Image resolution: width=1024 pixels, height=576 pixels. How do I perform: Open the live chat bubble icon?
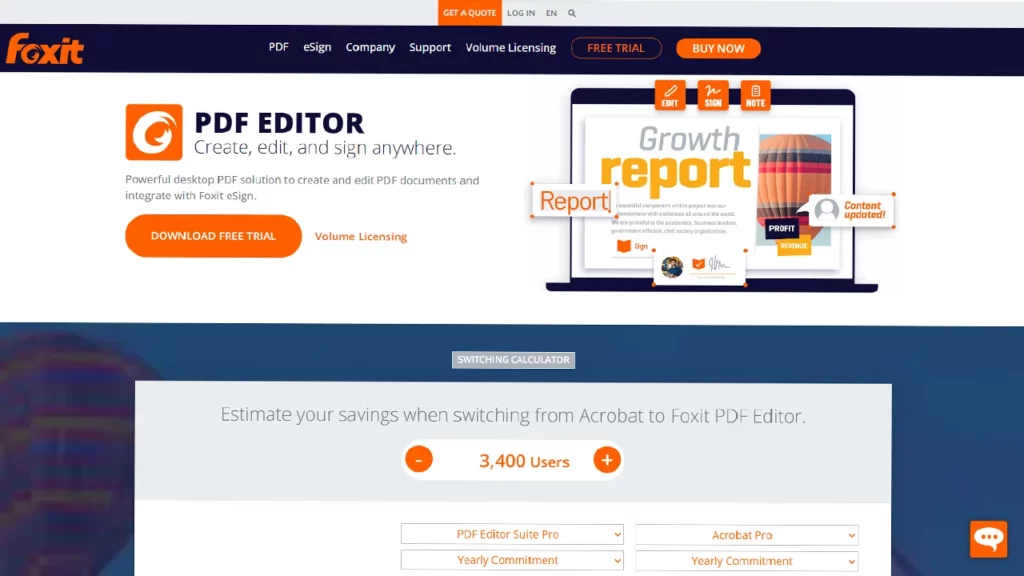[x=988, y=539]
